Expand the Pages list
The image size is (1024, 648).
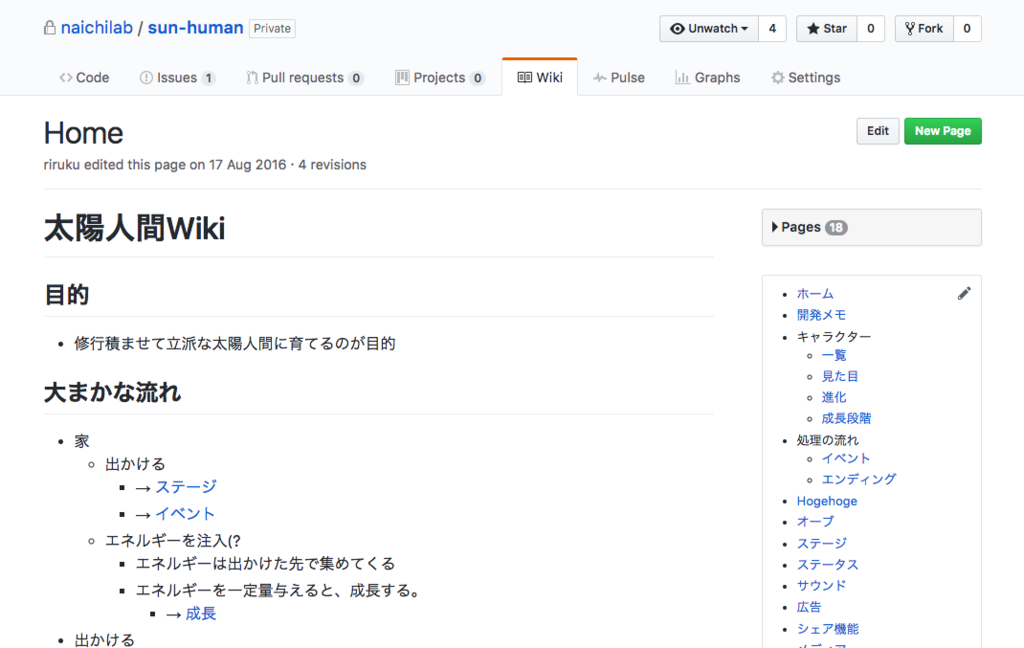[871, 227]
